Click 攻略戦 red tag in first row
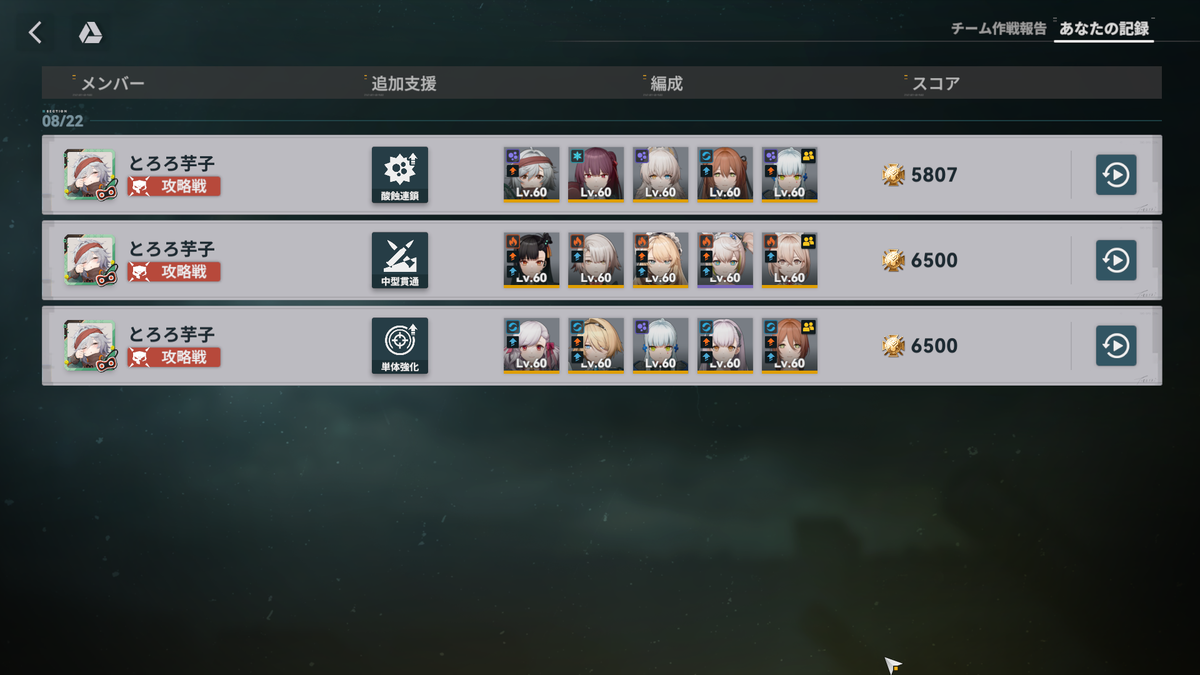Screen dimensions: 1200x675 pyautogui.click(x=174, y=186)
